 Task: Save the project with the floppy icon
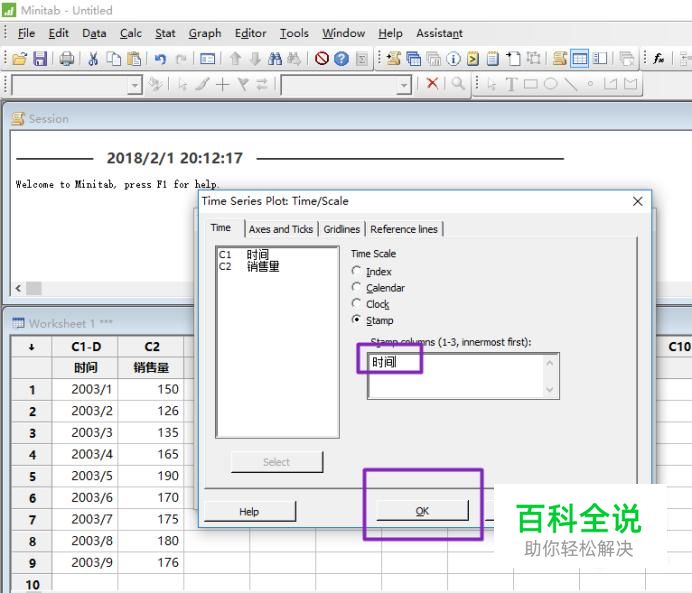tap(40, 59)
